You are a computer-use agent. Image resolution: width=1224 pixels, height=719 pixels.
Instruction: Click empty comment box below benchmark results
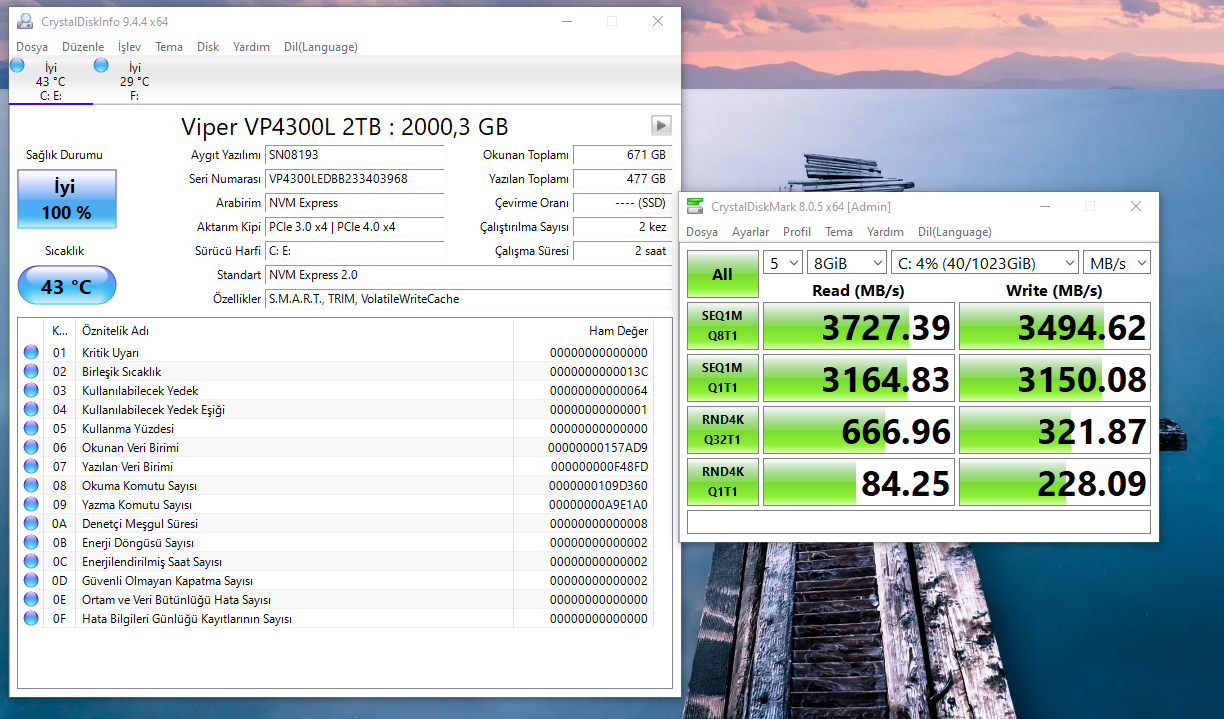click(x=919, y=522)
